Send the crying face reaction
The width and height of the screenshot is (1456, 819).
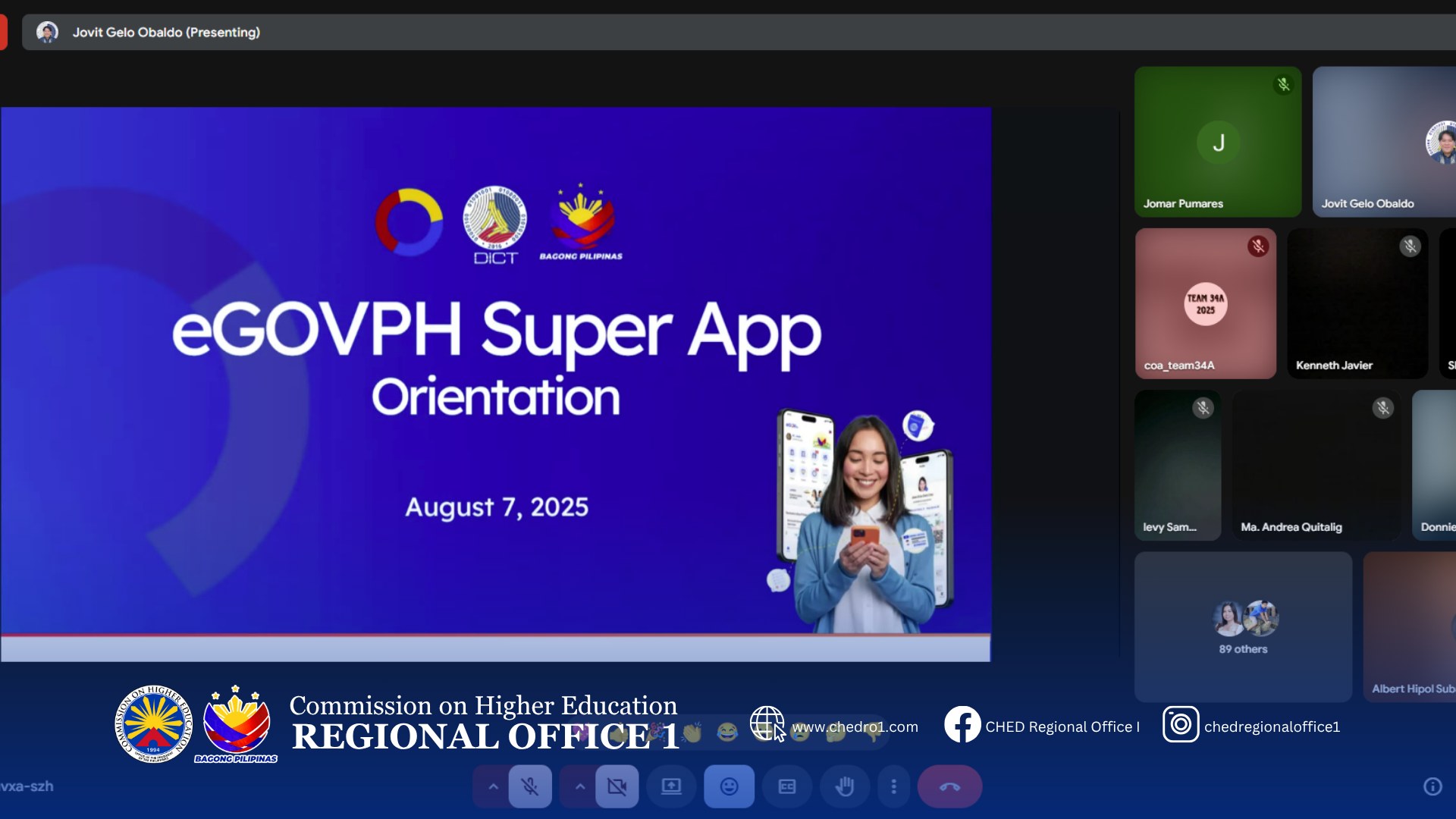click(800, 733)
